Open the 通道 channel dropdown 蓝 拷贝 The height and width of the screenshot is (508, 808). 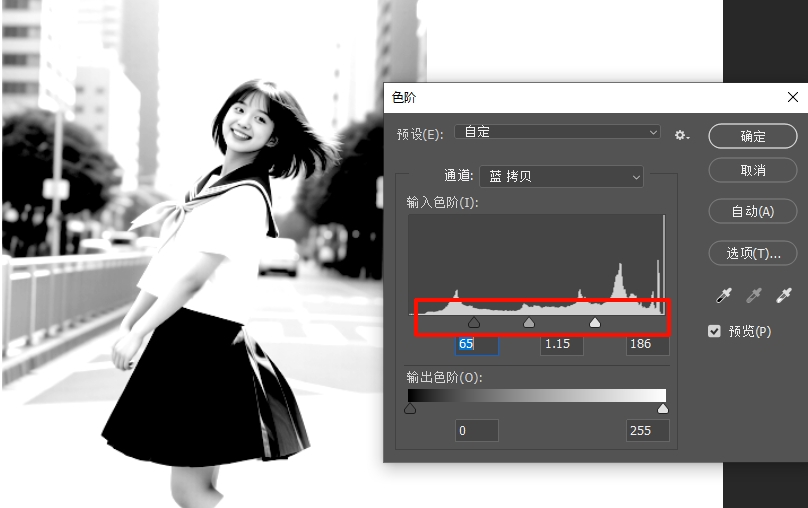point(561,176)
